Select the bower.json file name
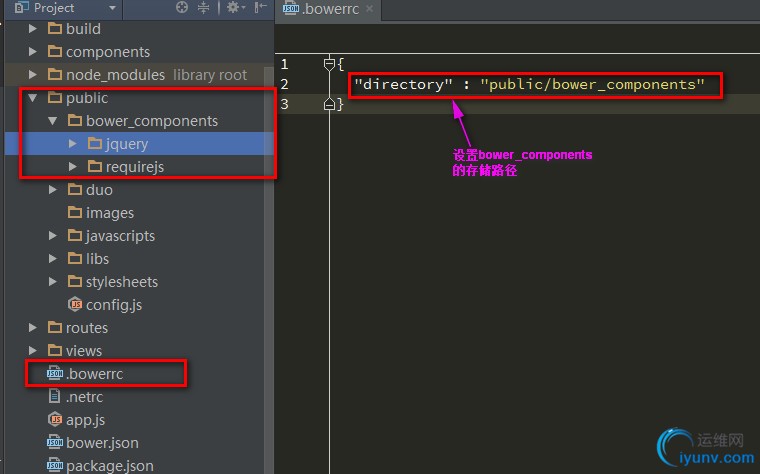Viewport: 760px width, 474px height. click(102, 443)
